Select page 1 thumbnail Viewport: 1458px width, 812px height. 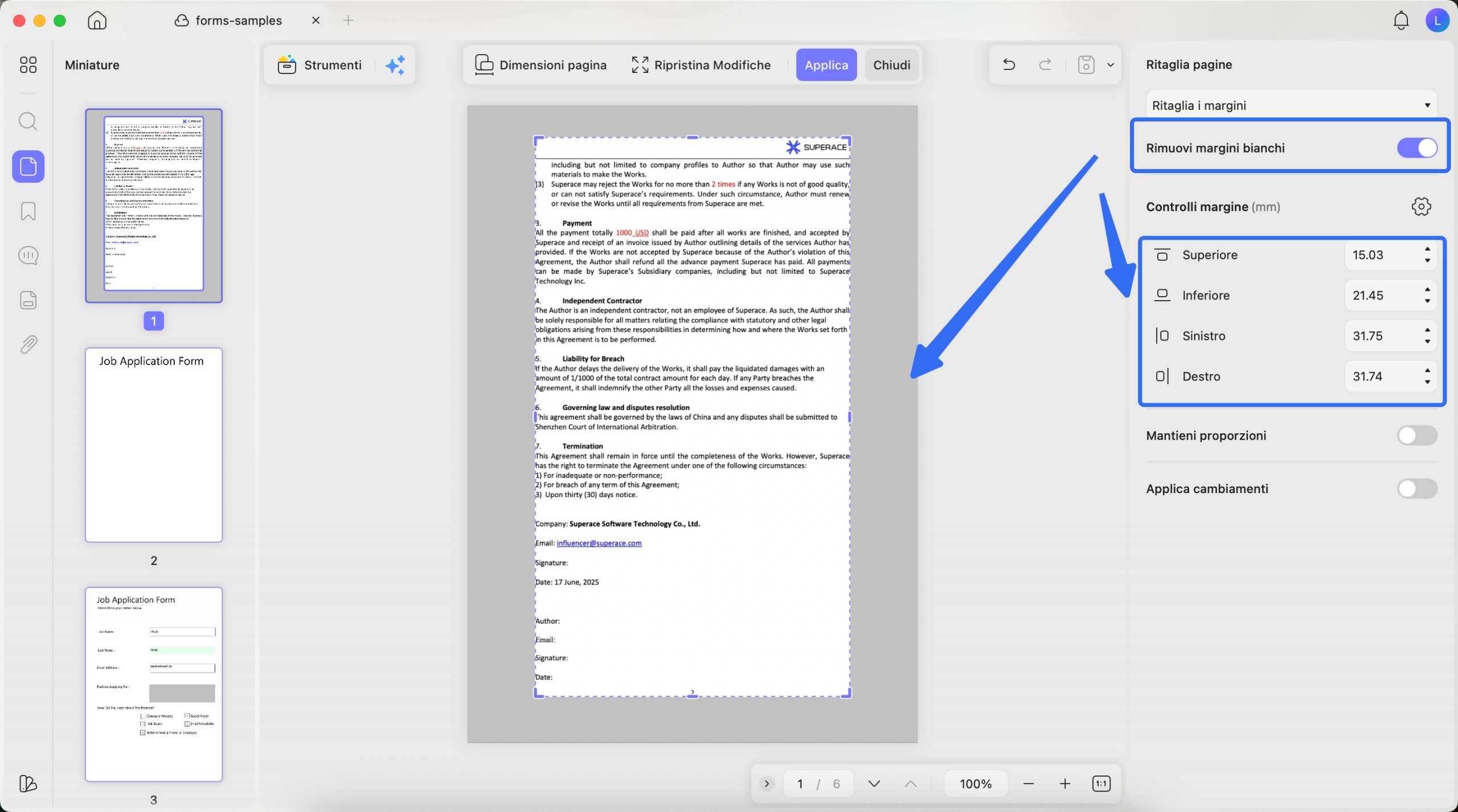click(154, 206)
